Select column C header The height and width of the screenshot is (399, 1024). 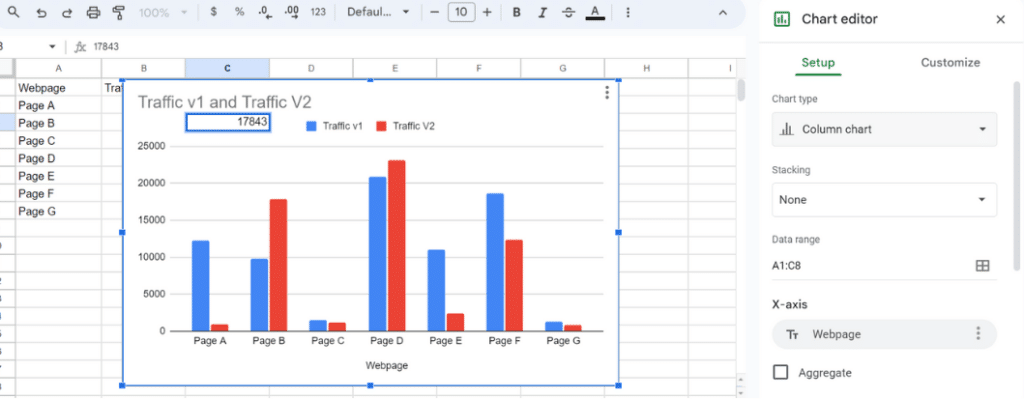(227, 68)
